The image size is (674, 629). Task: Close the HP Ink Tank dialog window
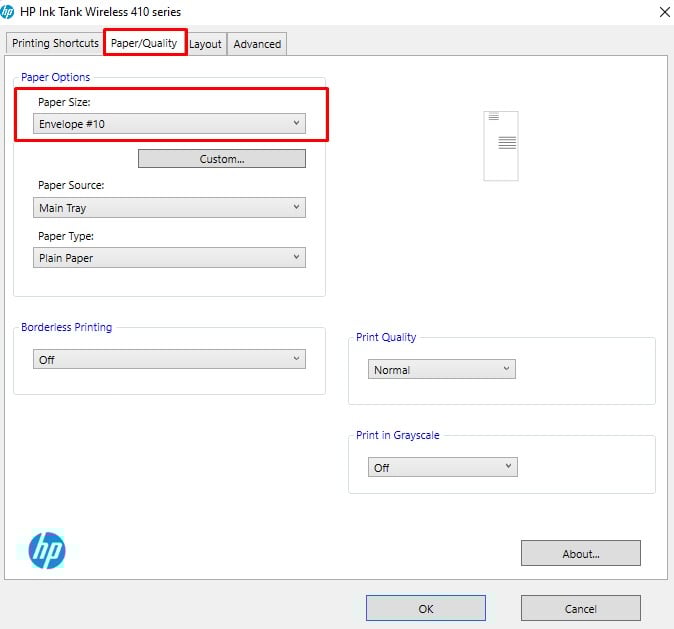coord(664,12)
